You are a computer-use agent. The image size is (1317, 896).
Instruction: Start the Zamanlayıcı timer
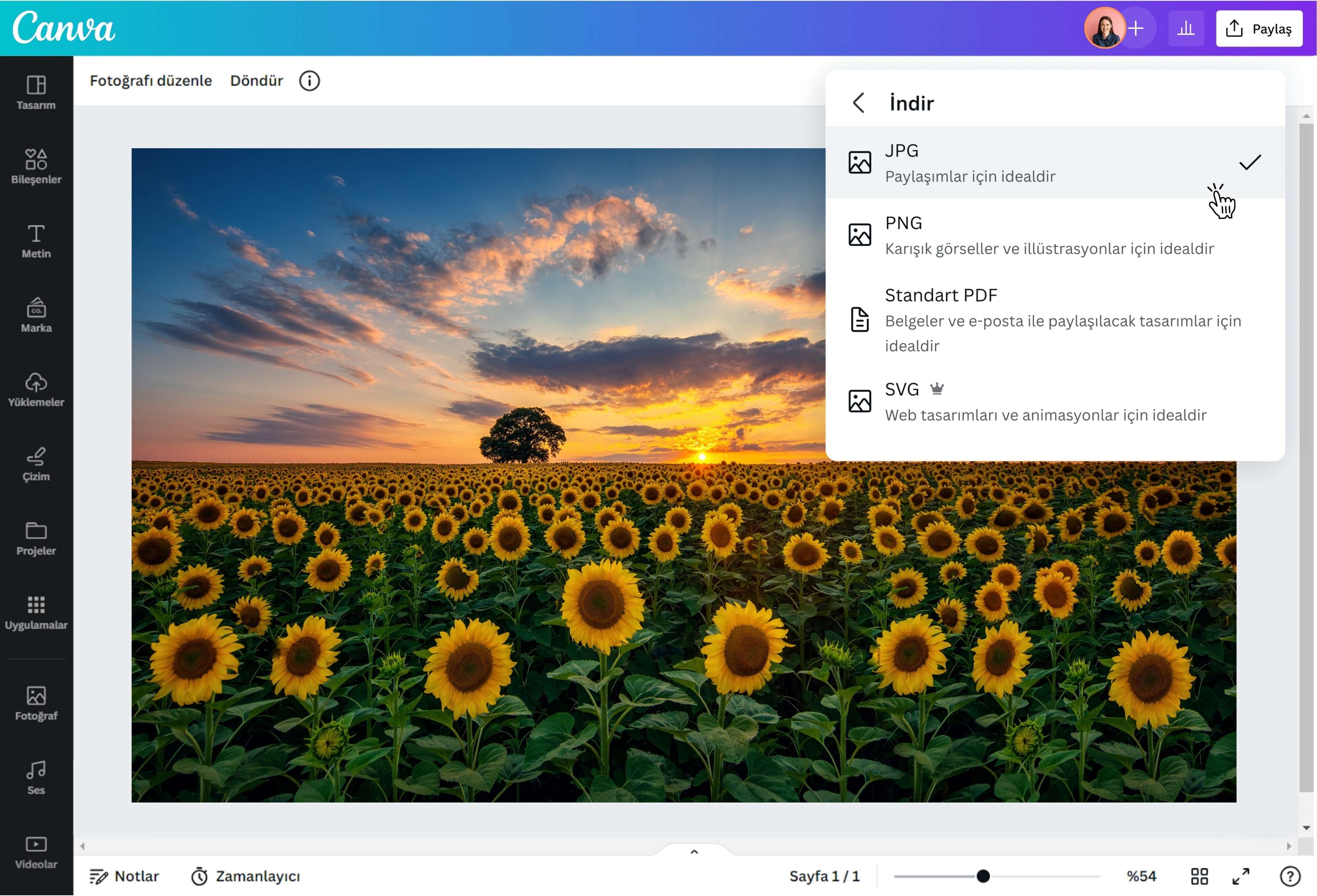[x=245, y=876]
